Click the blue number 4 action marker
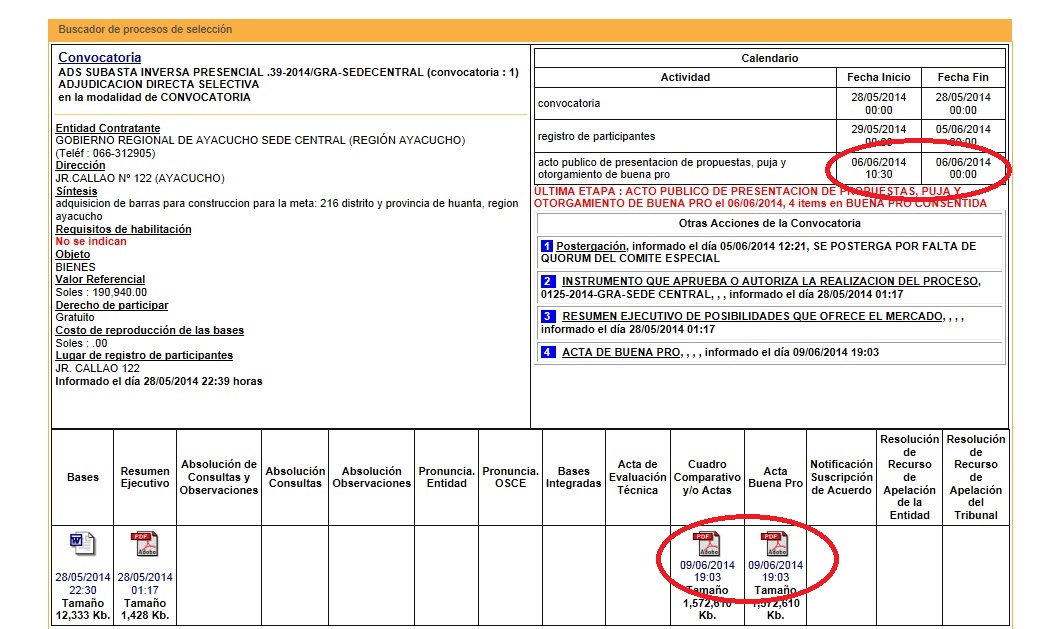Image resolution: width=1043 pixels, height=629 pixels. click(547, 352)
